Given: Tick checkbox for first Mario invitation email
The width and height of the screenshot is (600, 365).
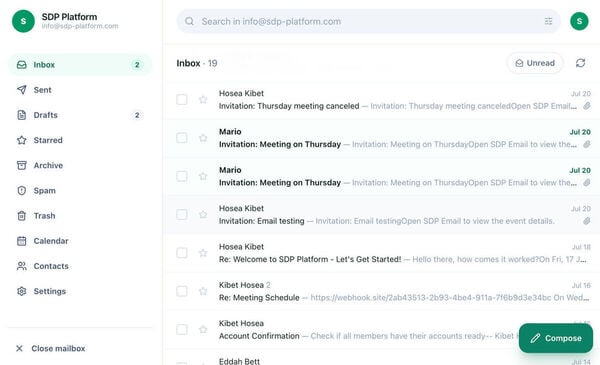Looking at the screenshot, I should coord(182,138).
